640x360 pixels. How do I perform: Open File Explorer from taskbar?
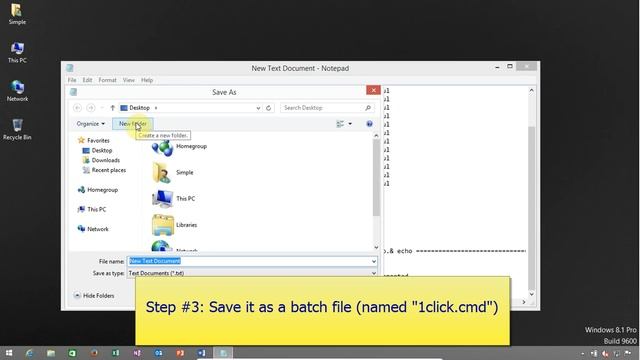pyautogui.click(x=51, y=353)
